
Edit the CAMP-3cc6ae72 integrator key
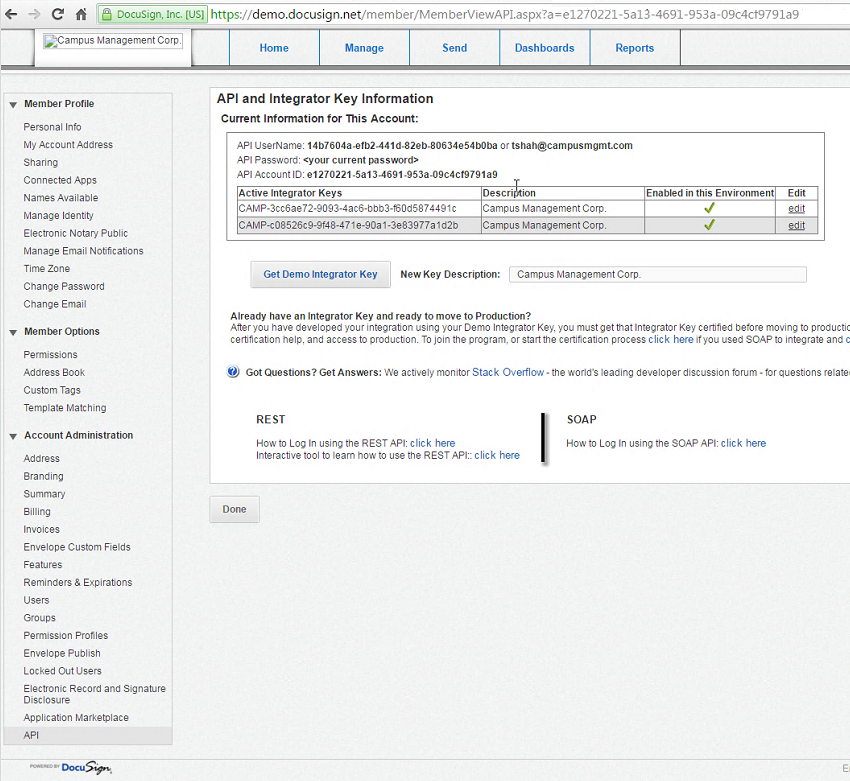tap(796, 209)
